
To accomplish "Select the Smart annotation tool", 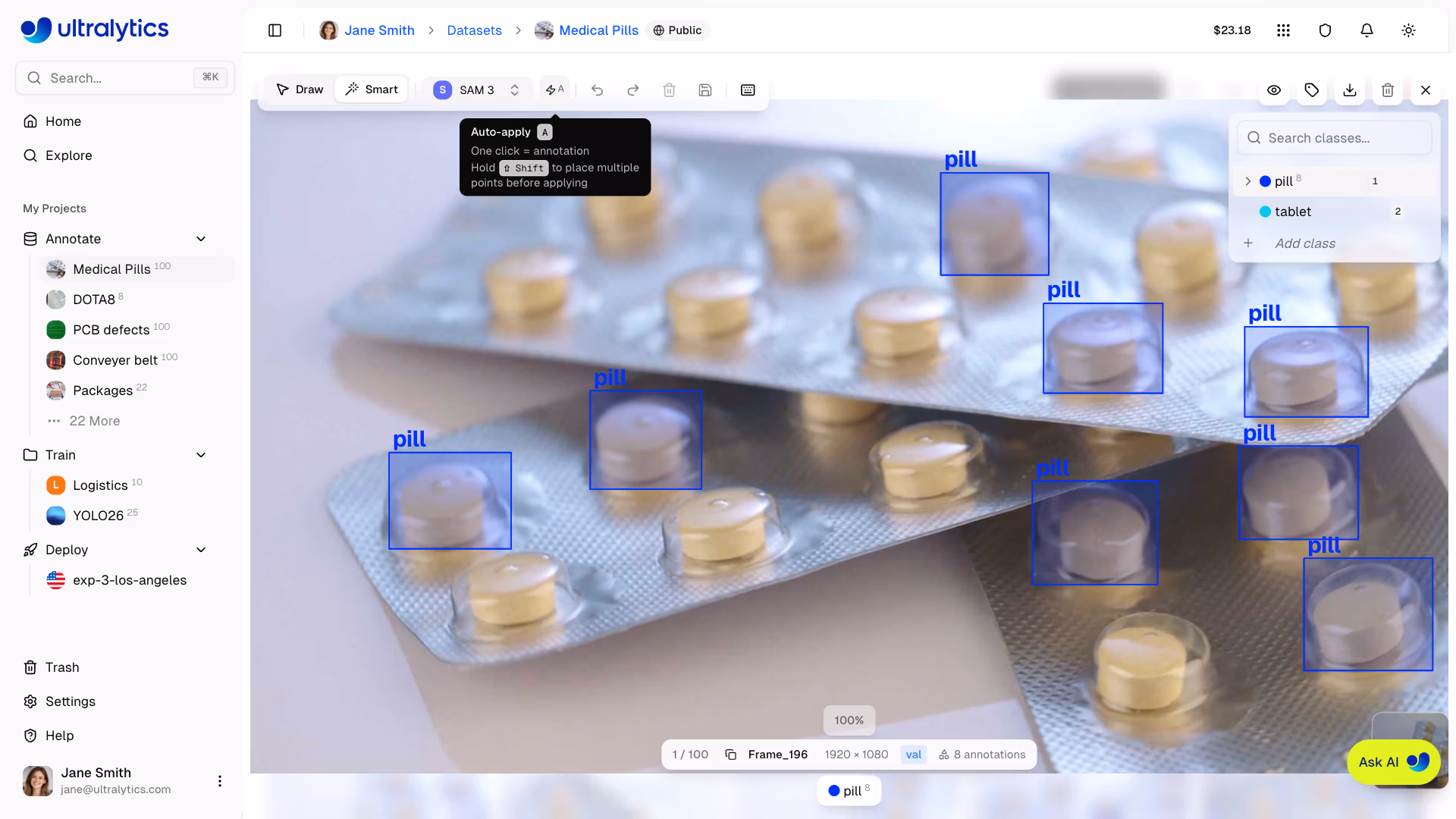I will coord(372,89).
